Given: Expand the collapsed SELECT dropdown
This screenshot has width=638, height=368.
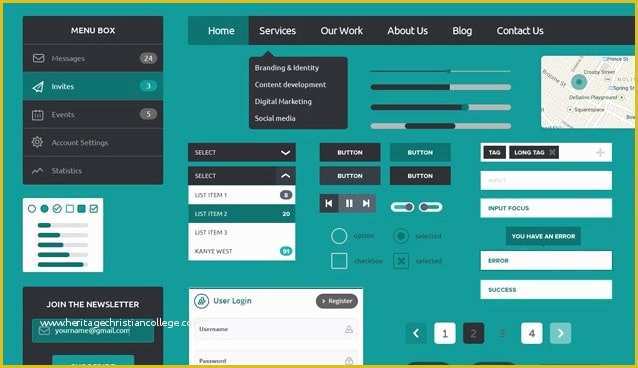Looking at the screenshot, I should click(242, 152).
